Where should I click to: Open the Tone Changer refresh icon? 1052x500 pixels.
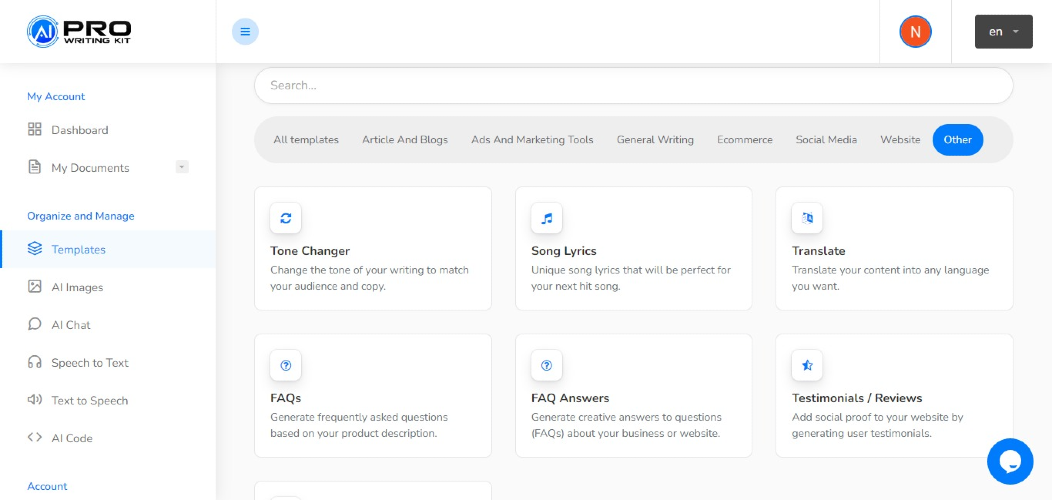pyautogui.click(x=286, y=218)
